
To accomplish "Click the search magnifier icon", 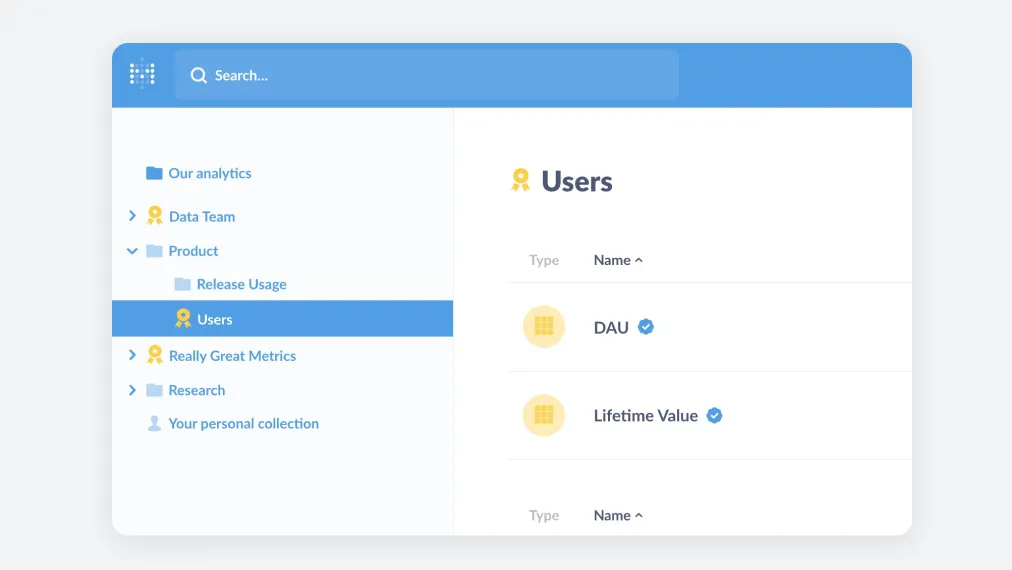I will click(199, 75).
